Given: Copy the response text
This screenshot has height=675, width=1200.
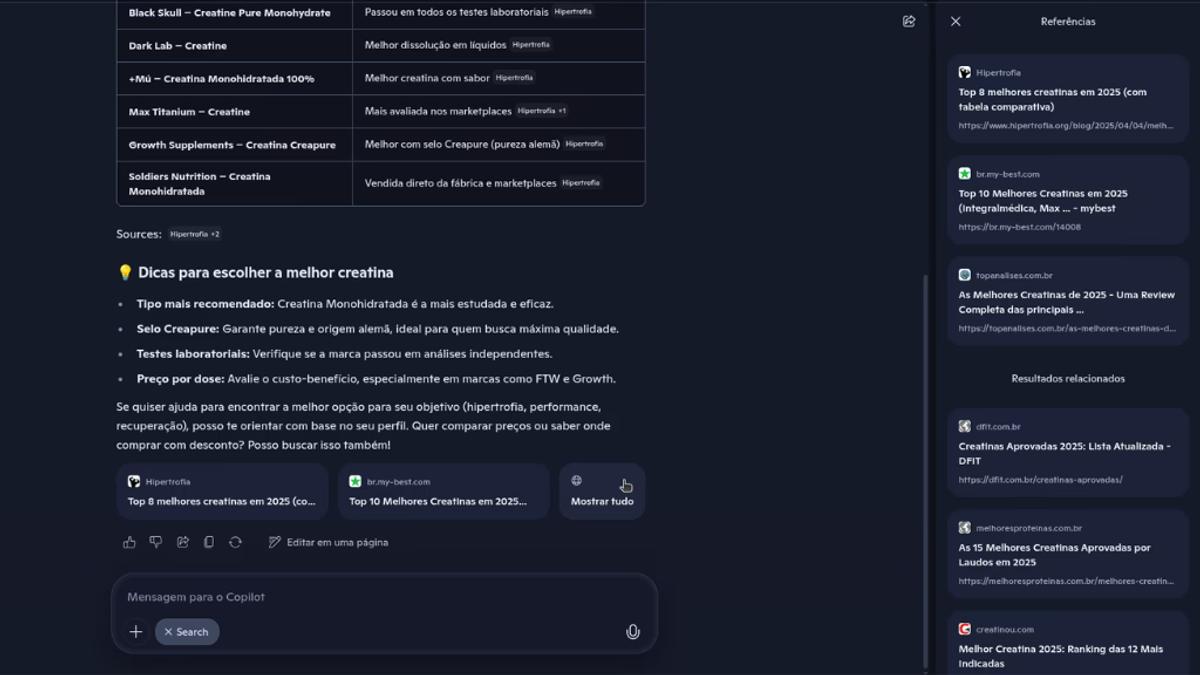Looking at the screenshot, I should coord(209,542).
